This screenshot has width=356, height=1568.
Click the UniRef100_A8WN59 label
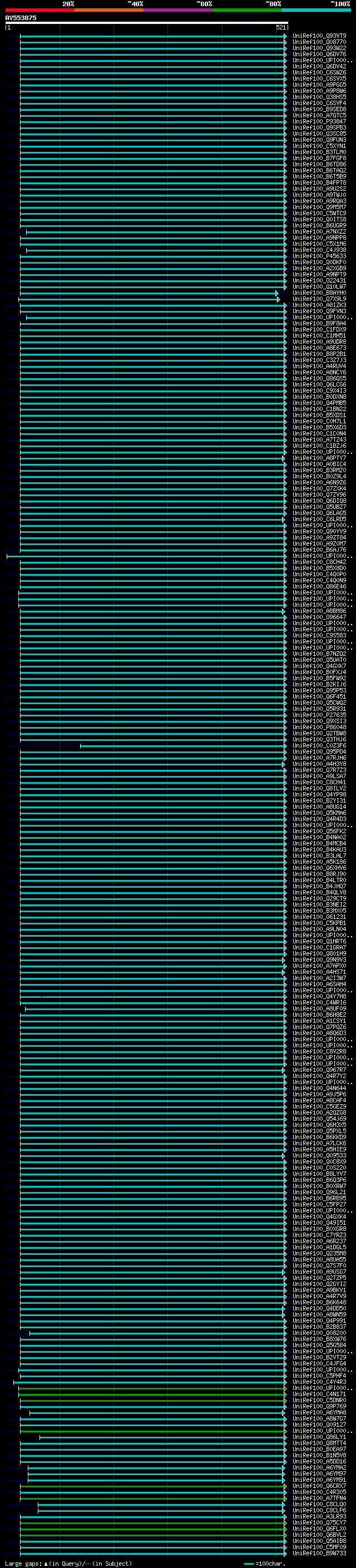pos(319,1315)
